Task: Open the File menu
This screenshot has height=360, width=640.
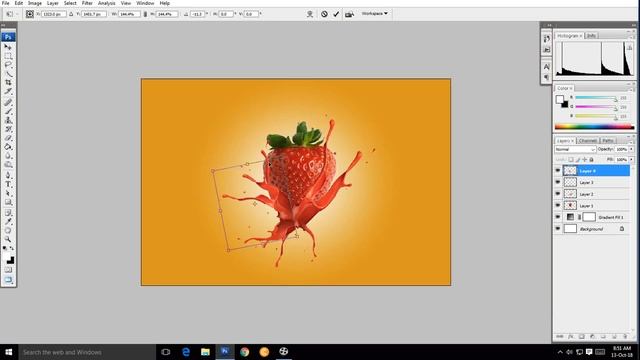Action: (6, 3)
